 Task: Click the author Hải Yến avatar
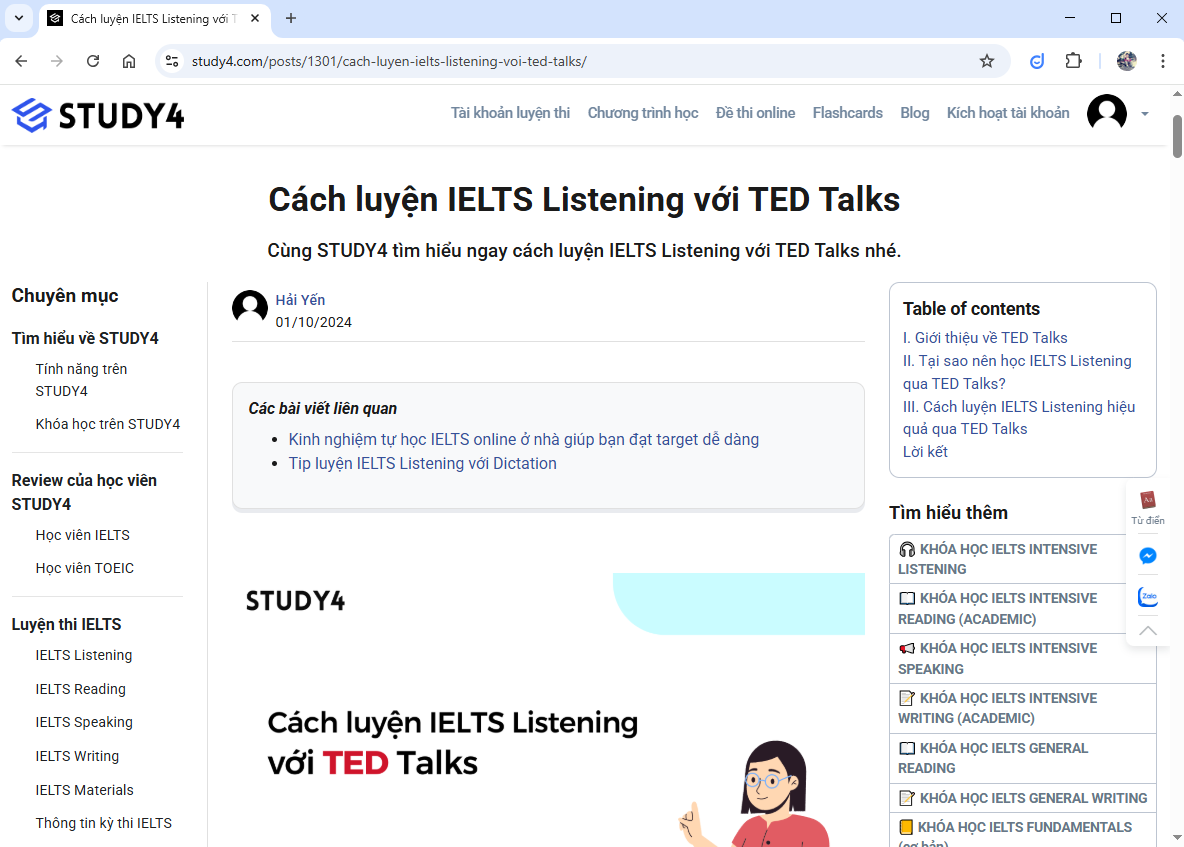[x=250, y=308]
